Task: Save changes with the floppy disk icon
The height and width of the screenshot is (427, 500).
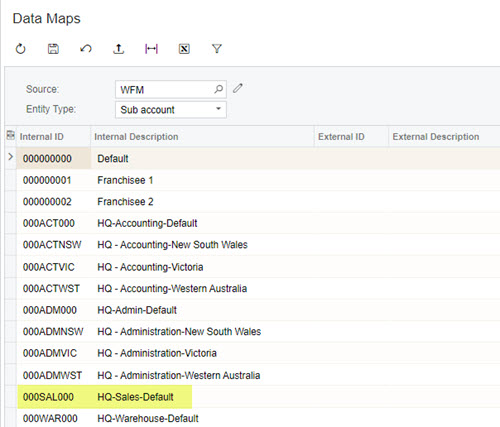Action: click(53, 49)
